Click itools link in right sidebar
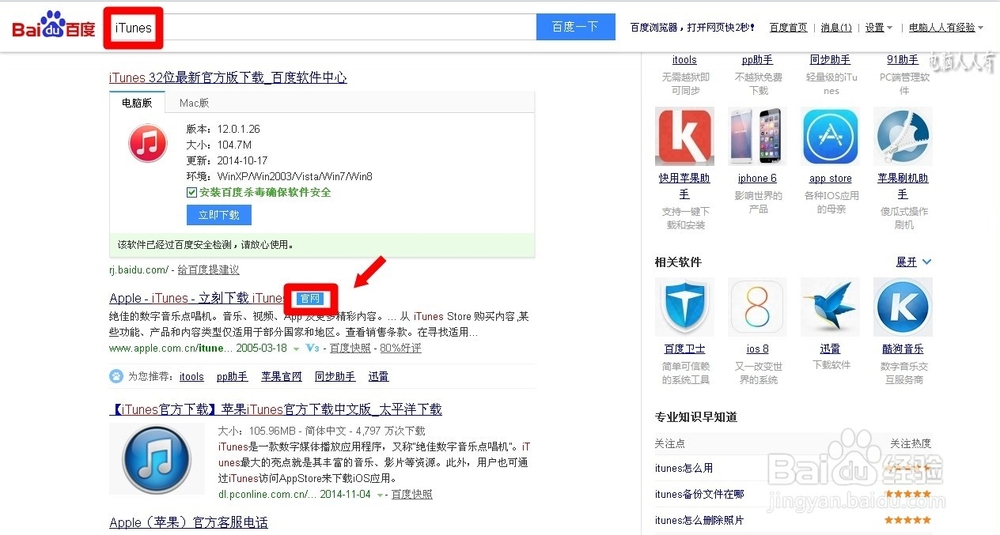 [x=684, y=60]
